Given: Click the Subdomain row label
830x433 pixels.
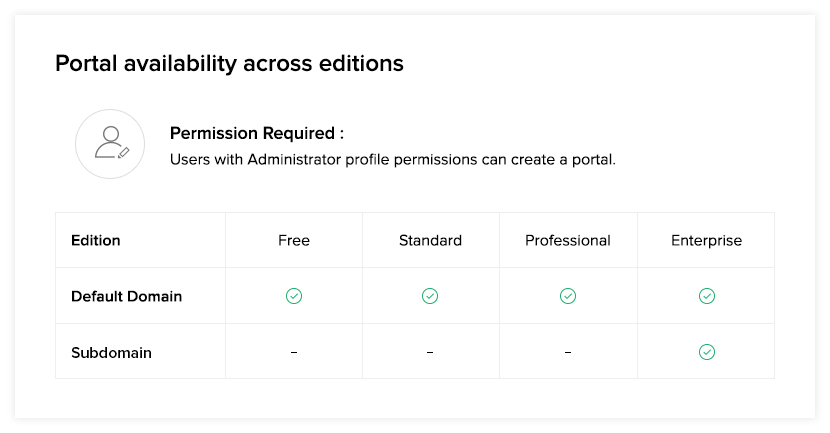Looking at the screenshot, I should (111, 352).
